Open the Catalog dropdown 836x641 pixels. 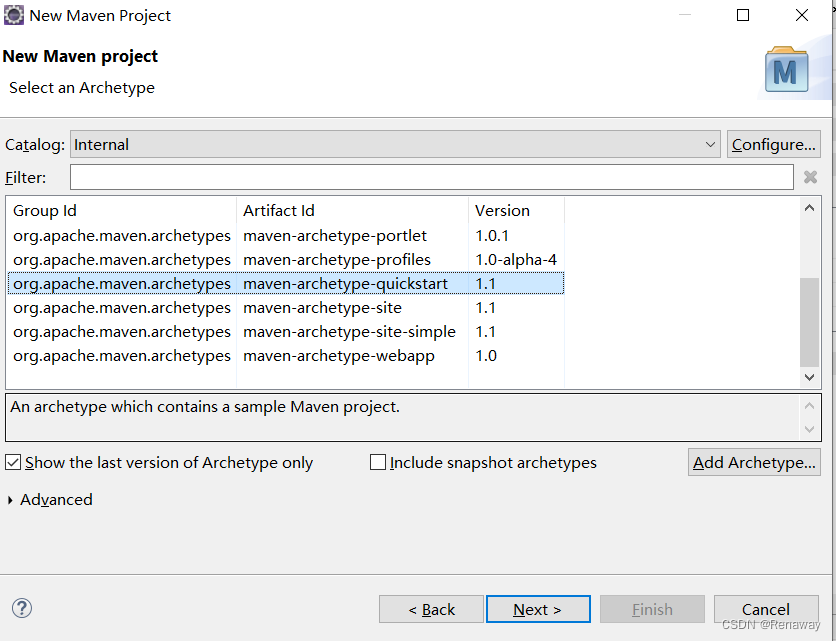point(709,143)
